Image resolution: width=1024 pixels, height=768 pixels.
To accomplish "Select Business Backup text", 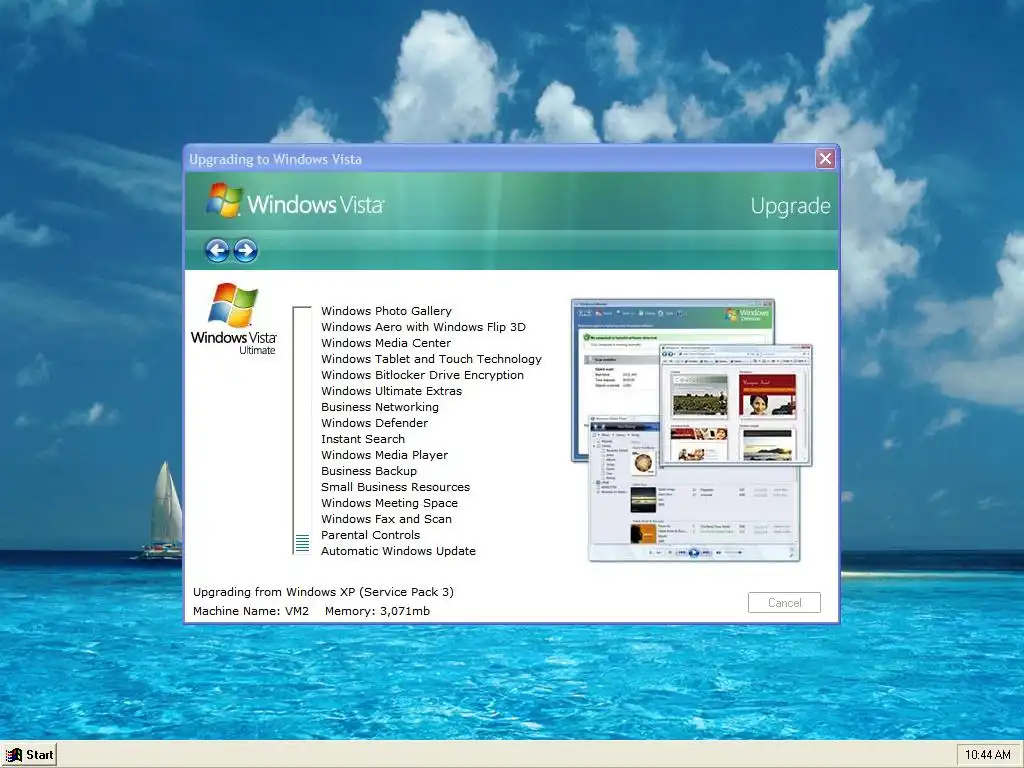I will pyautogui.click(x=368, y=471).
